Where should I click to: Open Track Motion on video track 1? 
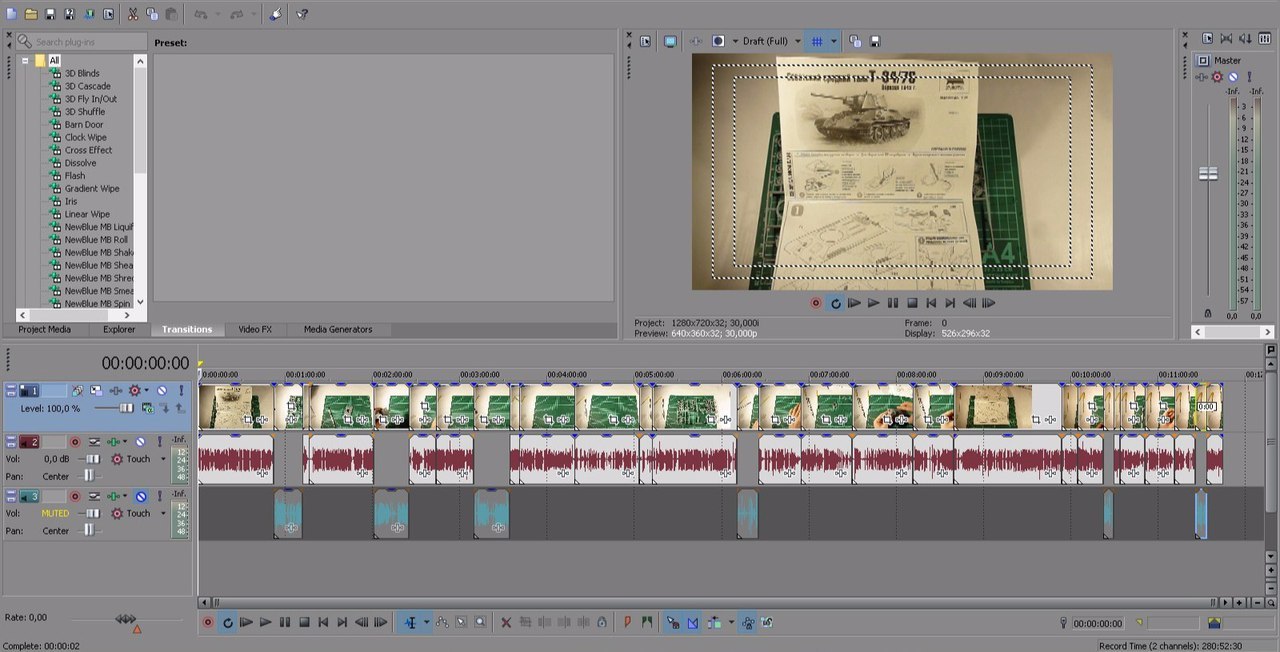point(96,390)
